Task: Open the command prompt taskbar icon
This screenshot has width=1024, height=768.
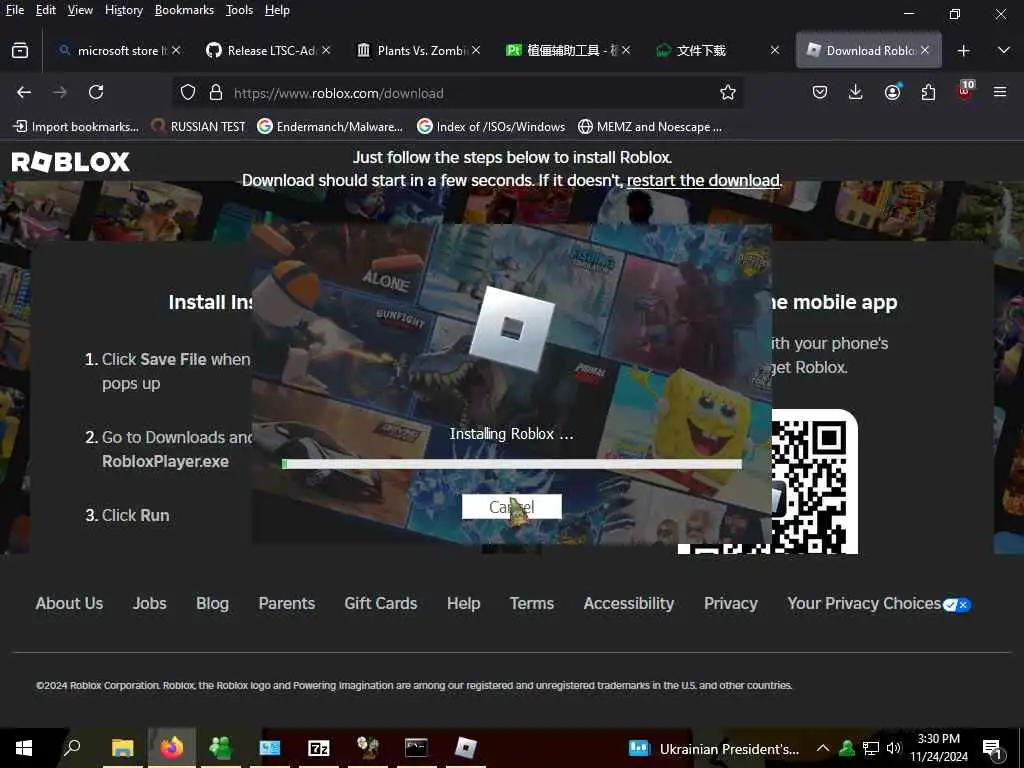Action: [416, 747]
